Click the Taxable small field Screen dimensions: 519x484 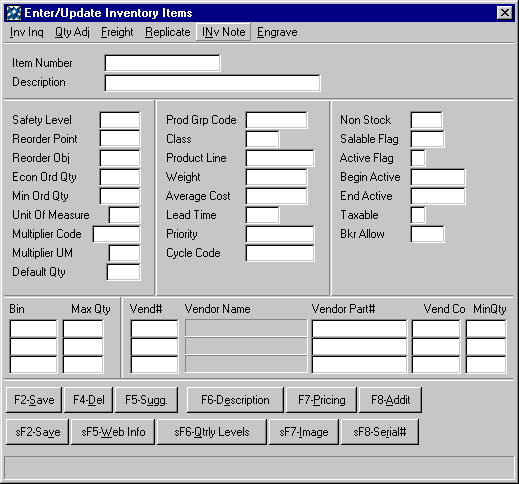click(x=418, y=215)
